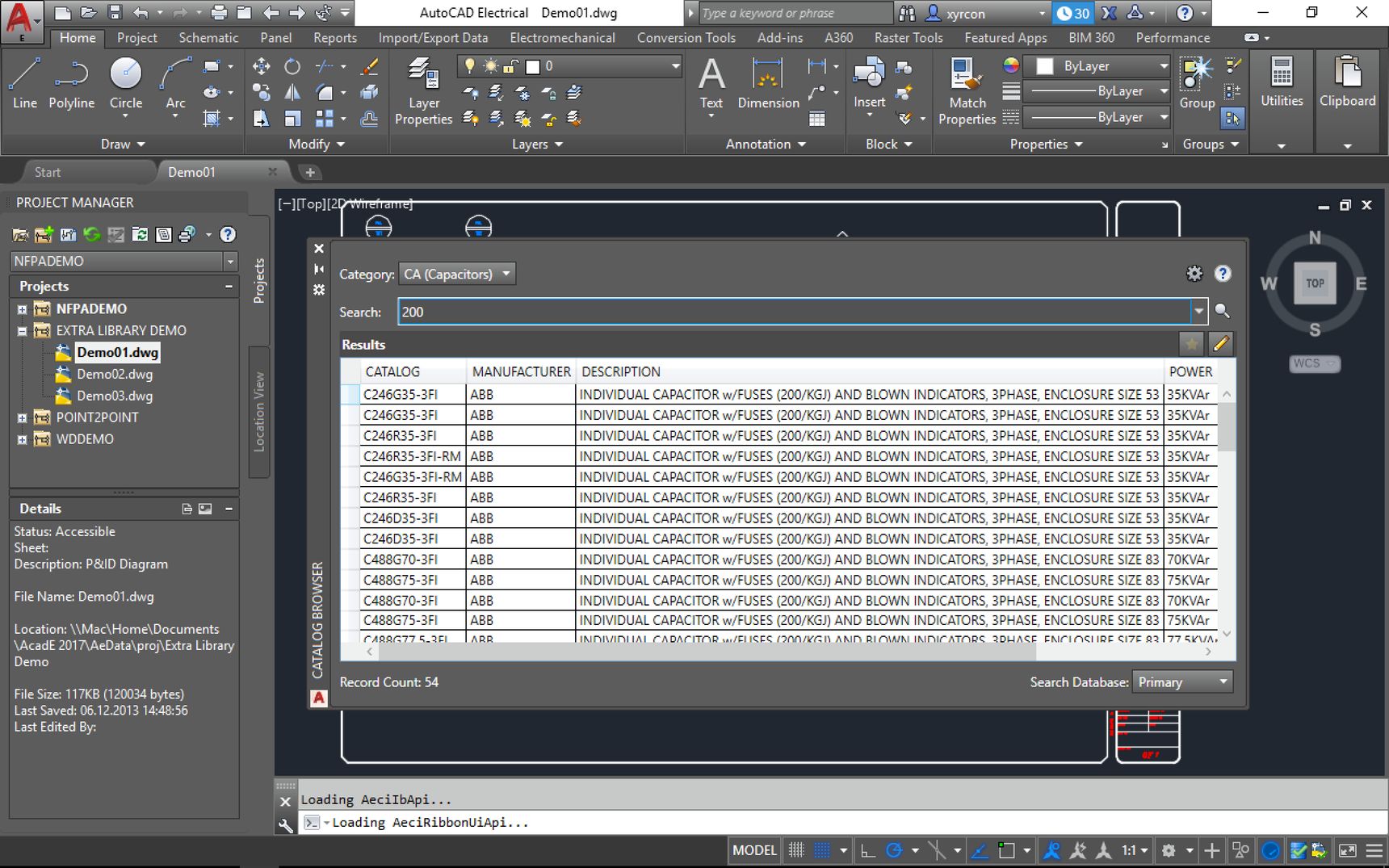Image resolution: width=1389 pixels, height=868 pixels.
Task: Open the Panel ribbon tab
Action: tap(275, 38)
